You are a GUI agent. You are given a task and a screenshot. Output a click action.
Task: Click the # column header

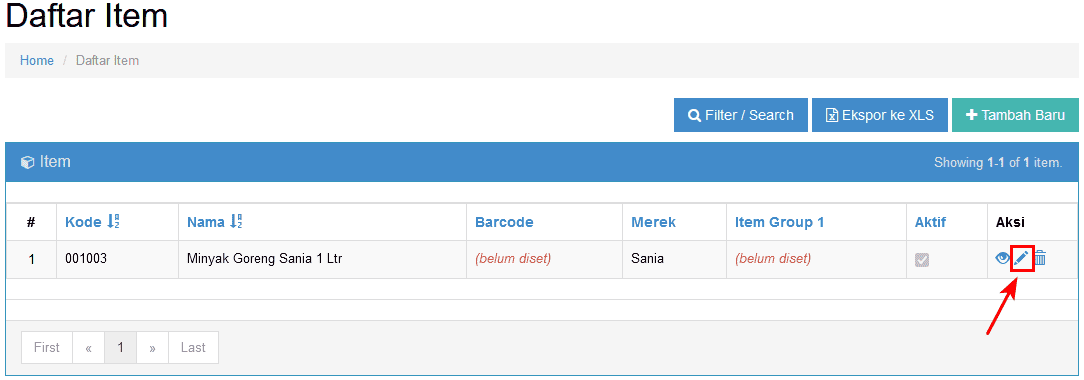31,222
